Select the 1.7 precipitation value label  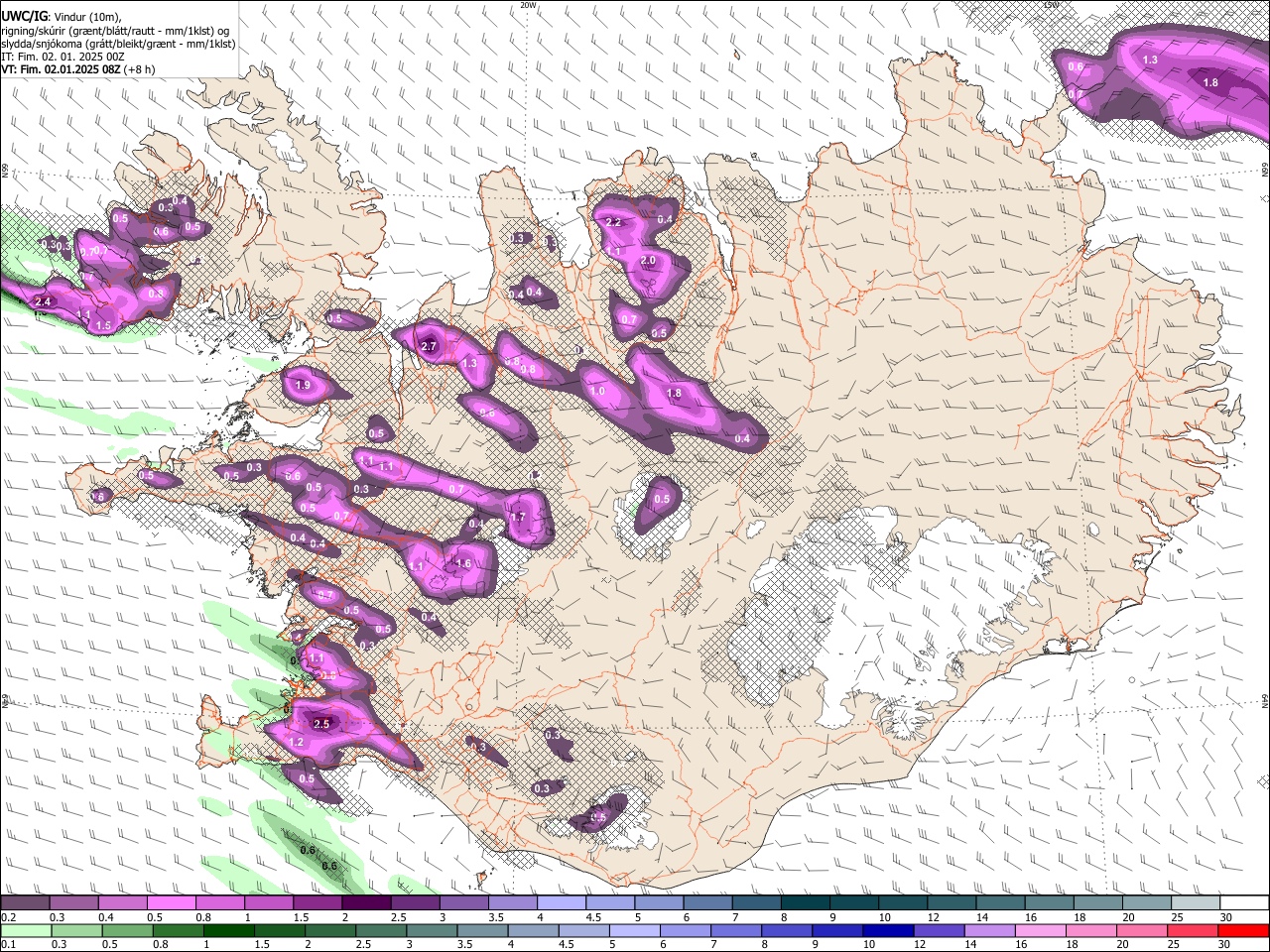pyautogui.click(x=517, y=517)
